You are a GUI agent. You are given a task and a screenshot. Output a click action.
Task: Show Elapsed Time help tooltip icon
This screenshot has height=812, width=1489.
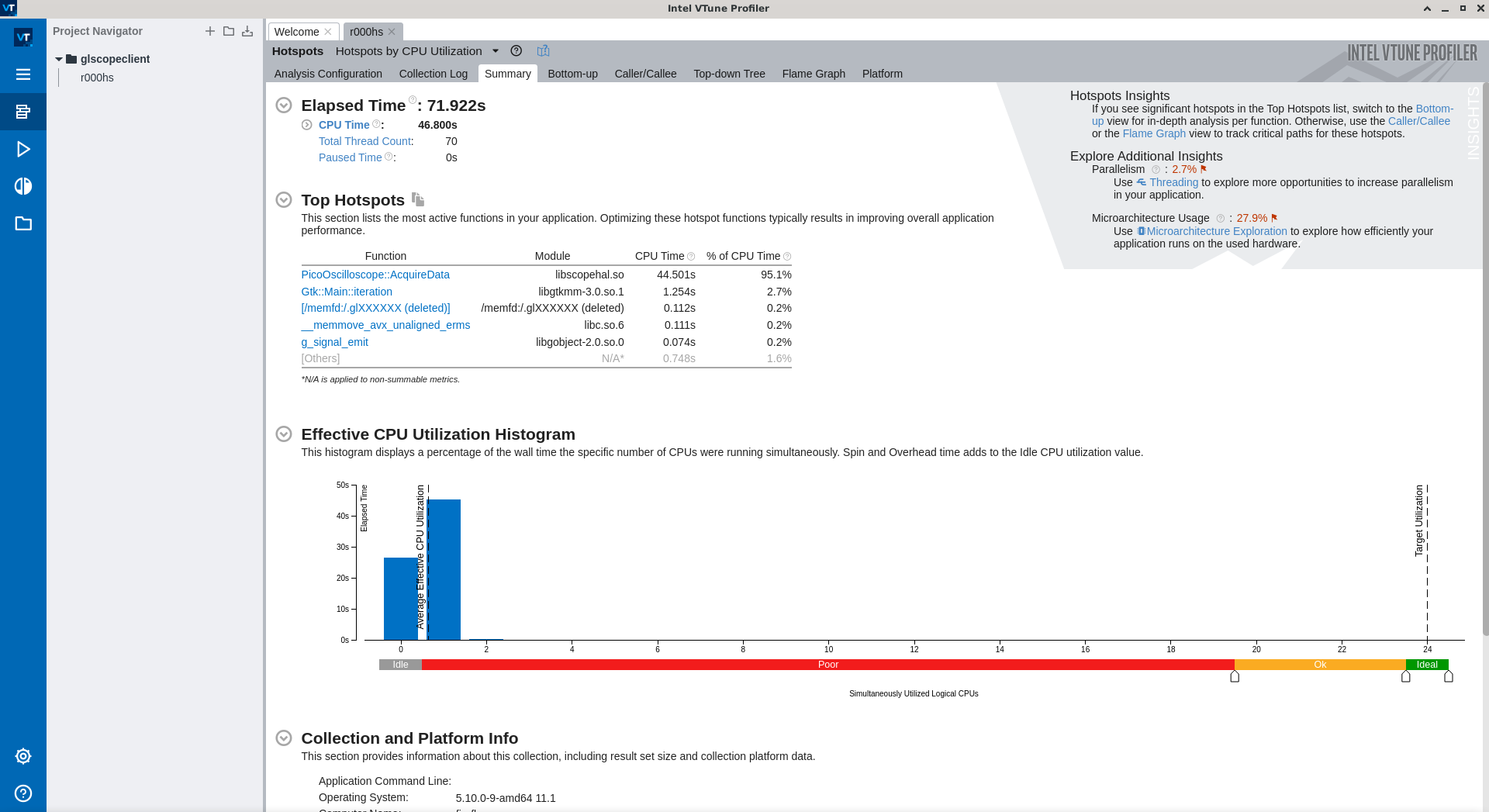[413, 100]
